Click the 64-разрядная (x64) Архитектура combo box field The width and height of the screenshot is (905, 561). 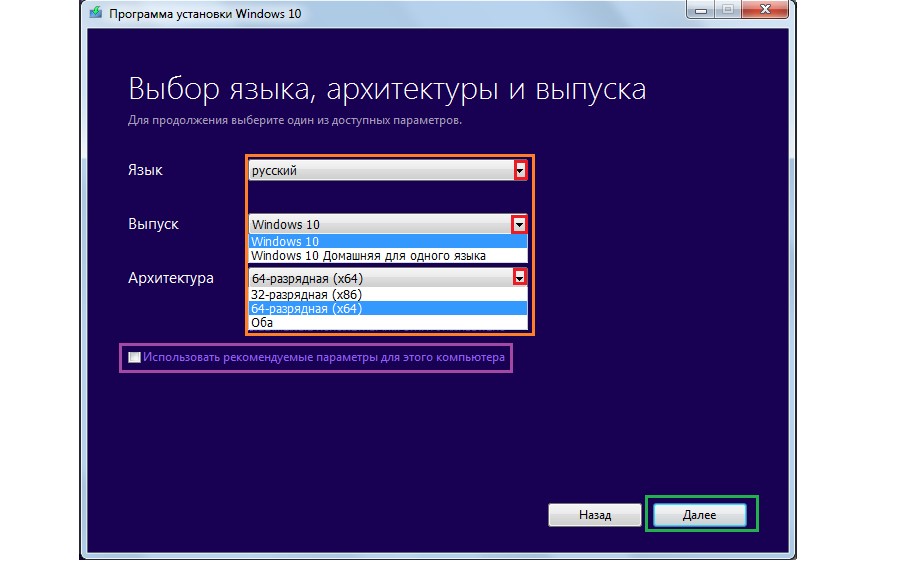(388, 278)
